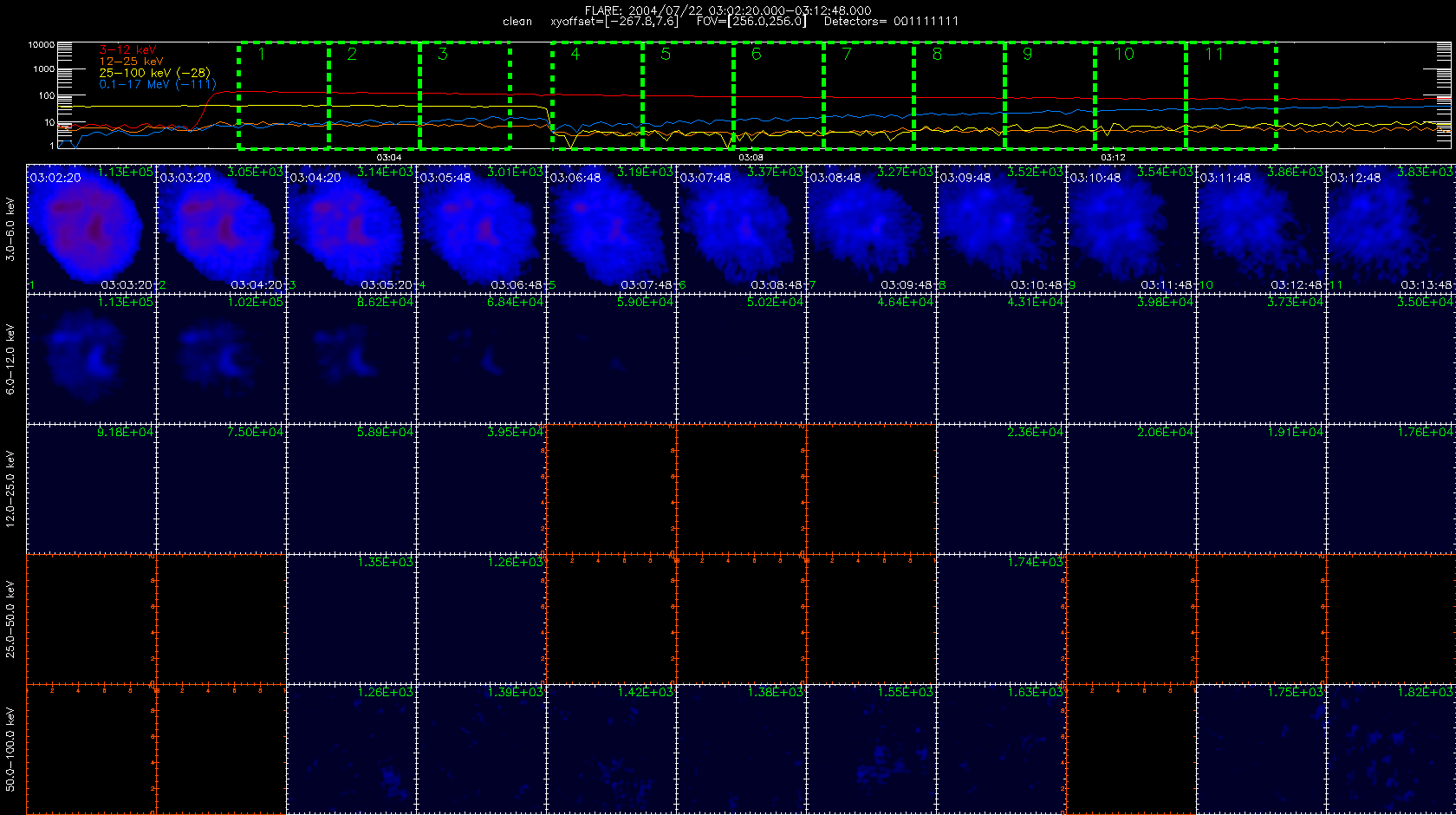This screenshot has width=1456, height=815.
Task: Click the blue 0.1-17 MeV (-111) legend entry
Action: click(158, 84)
